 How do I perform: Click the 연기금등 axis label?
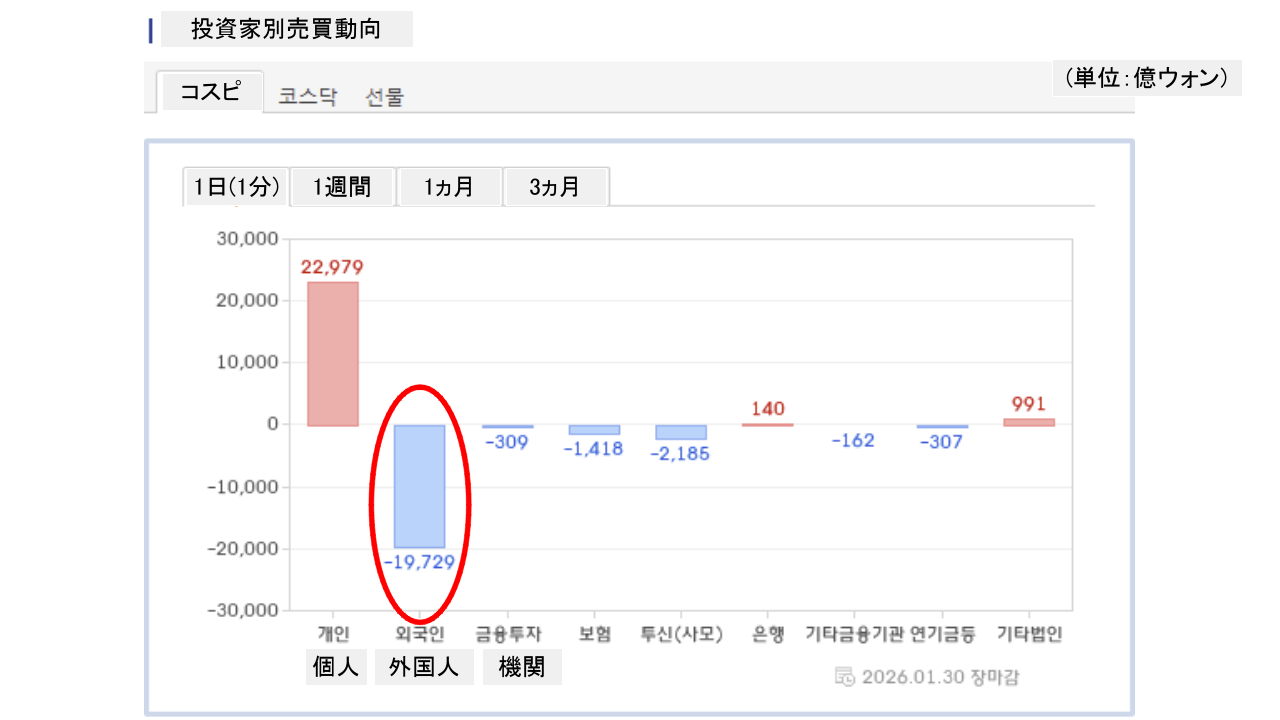tap(943, 634)
